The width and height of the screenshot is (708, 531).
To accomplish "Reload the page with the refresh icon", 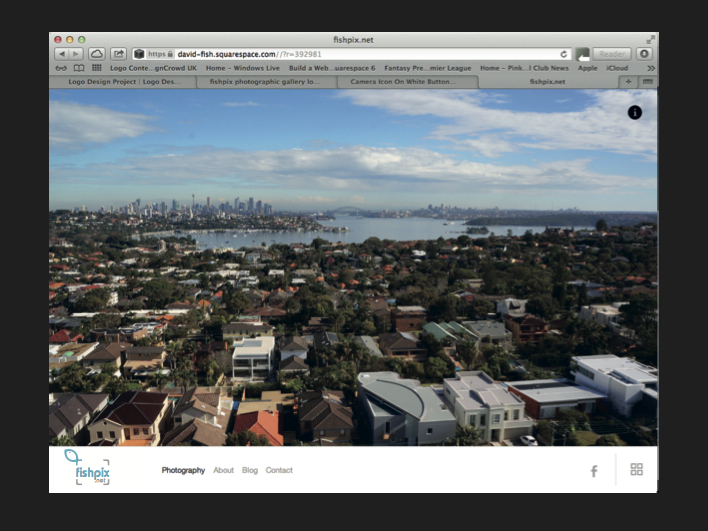I will pos(564,54).
